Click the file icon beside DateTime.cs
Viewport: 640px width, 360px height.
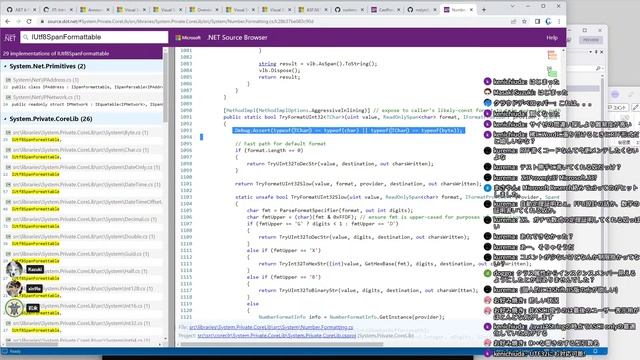pyautogui.click(x=8, y=184)
